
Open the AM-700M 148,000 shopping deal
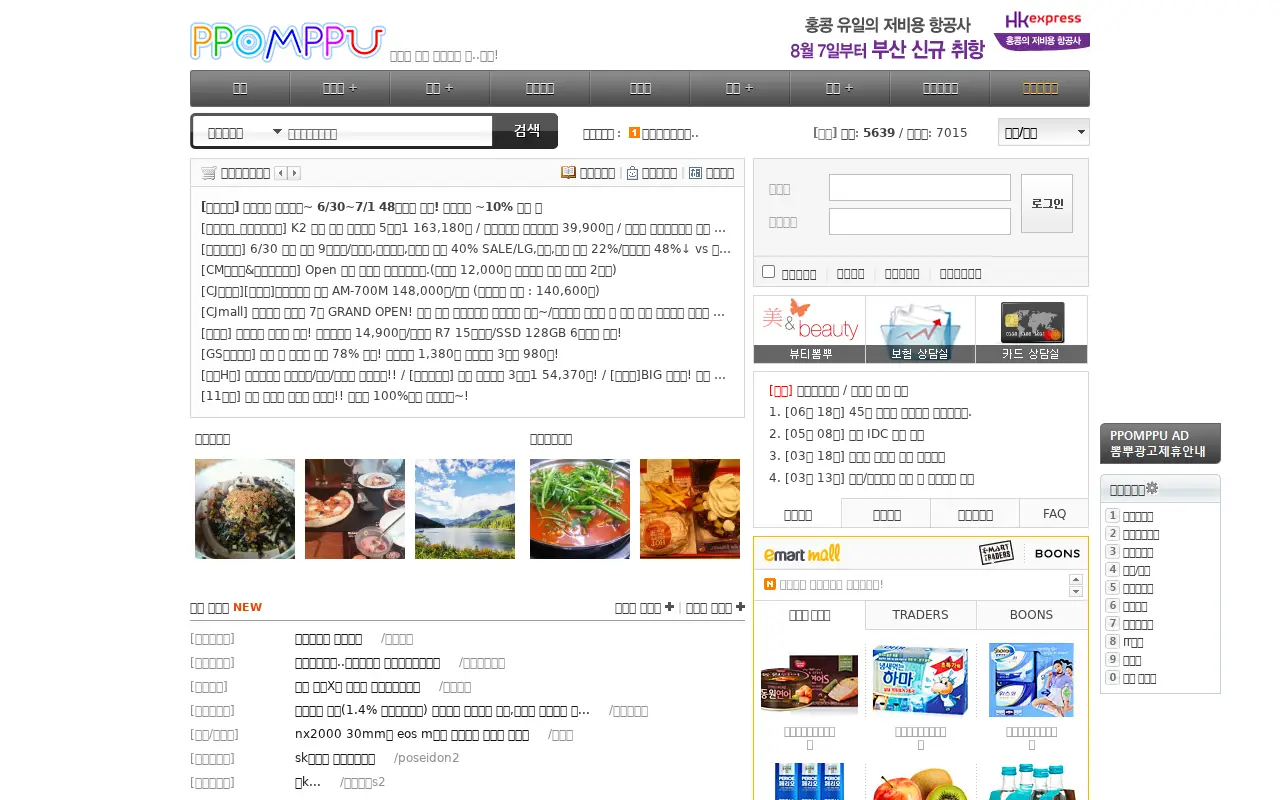coord(400,291)
